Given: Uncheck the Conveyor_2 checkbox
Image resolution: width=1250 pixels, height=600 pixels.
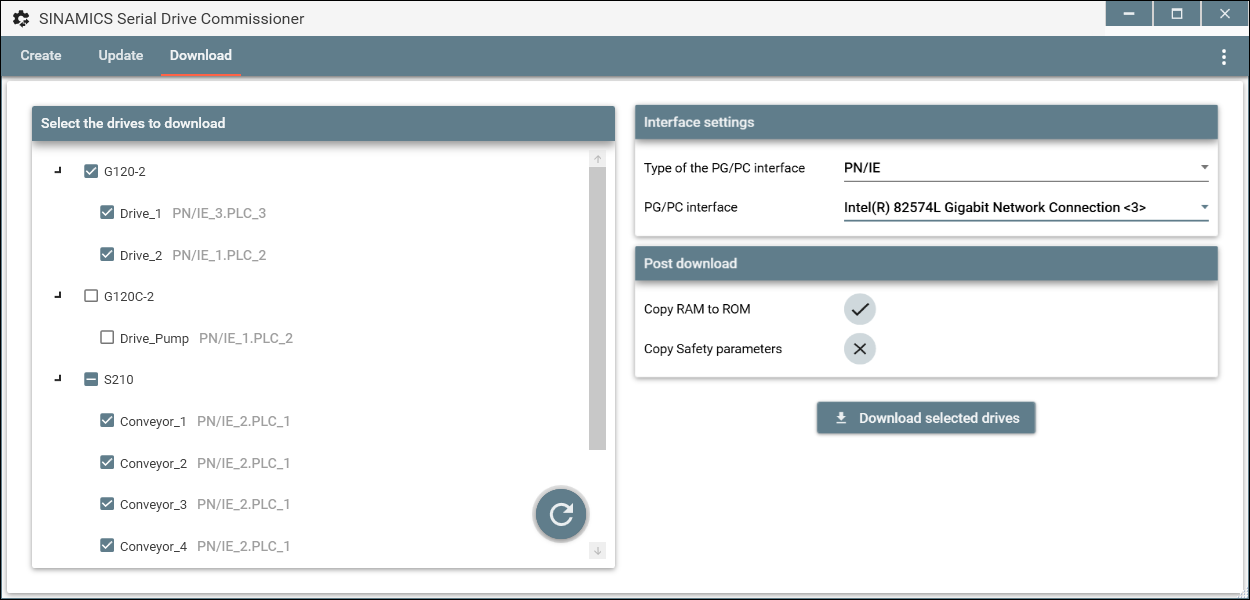Looking at the screenshot, I should tap(107, 463).
